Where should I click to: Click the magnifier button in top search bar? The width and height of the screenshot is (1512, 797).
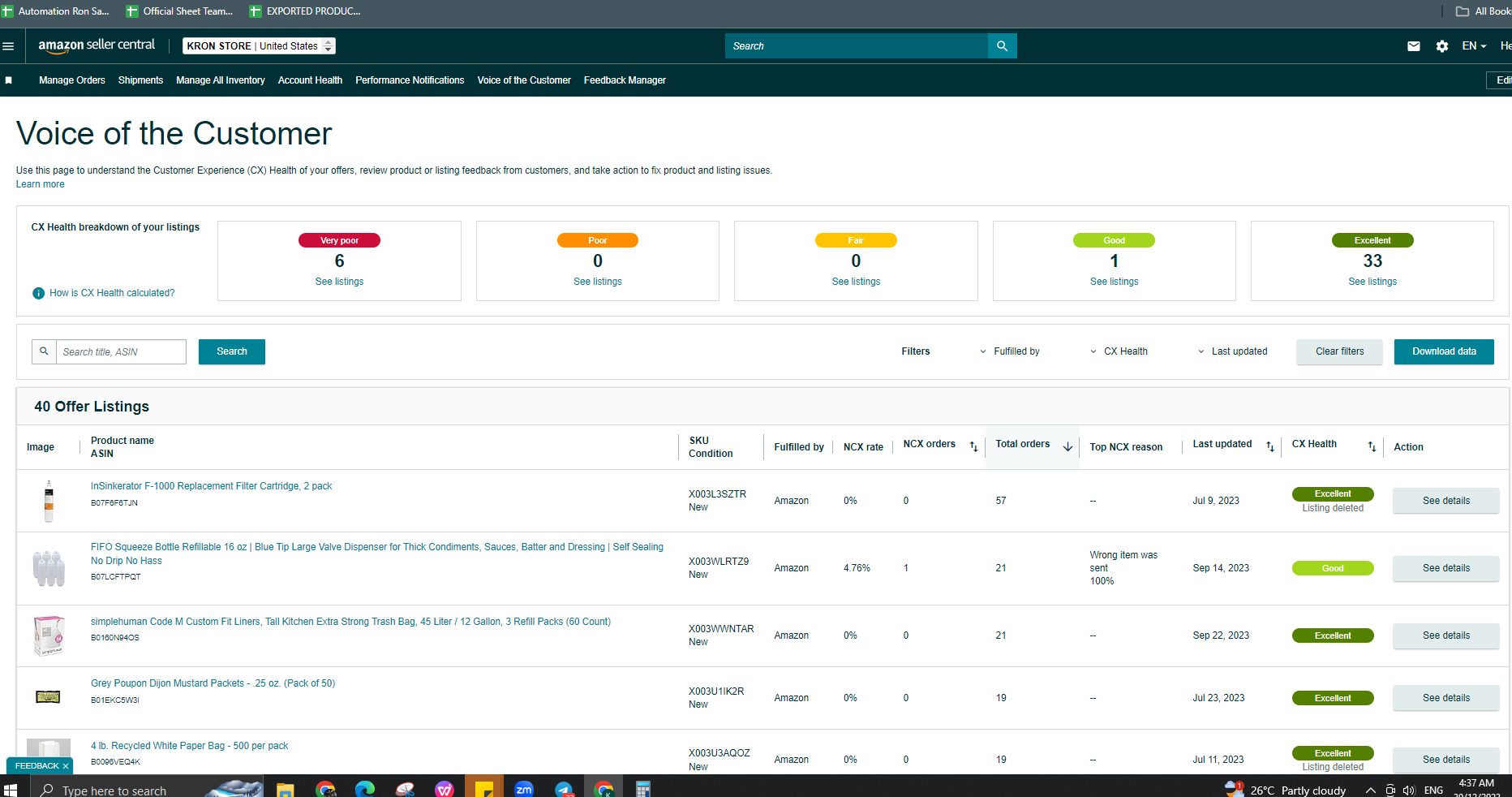click(x=1002, y=46)
